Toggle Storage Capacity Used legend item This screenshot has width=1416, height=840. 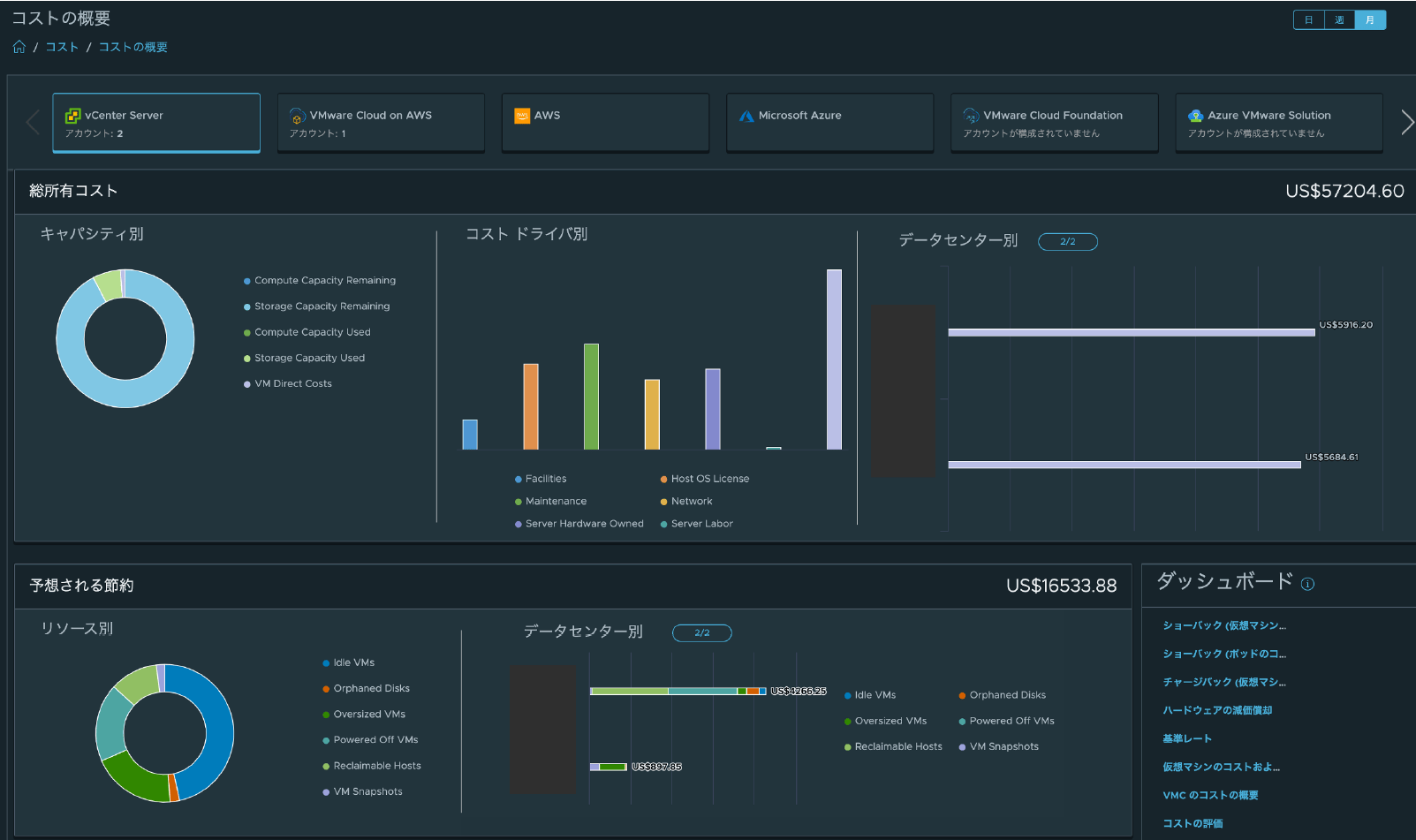[x=304, y=359]
